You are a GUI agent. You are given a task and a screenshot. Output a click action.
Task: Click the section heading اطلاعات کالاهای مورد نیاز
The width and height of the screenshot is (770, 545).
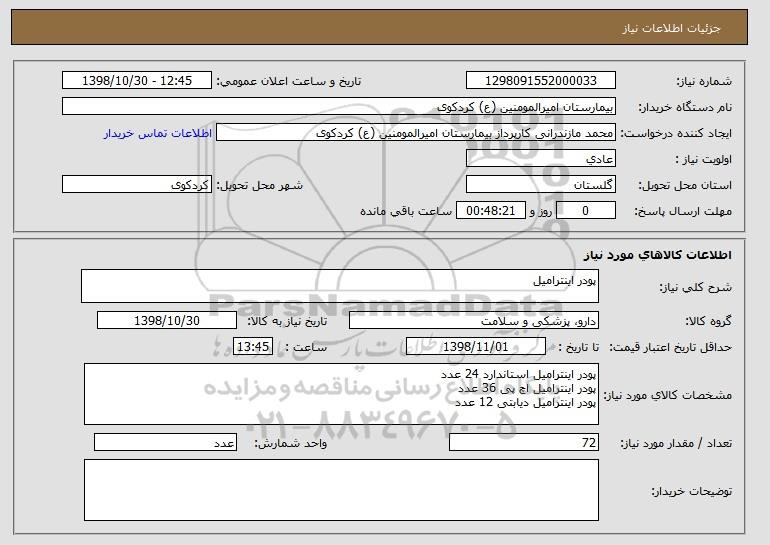click(x=658, y=255)
